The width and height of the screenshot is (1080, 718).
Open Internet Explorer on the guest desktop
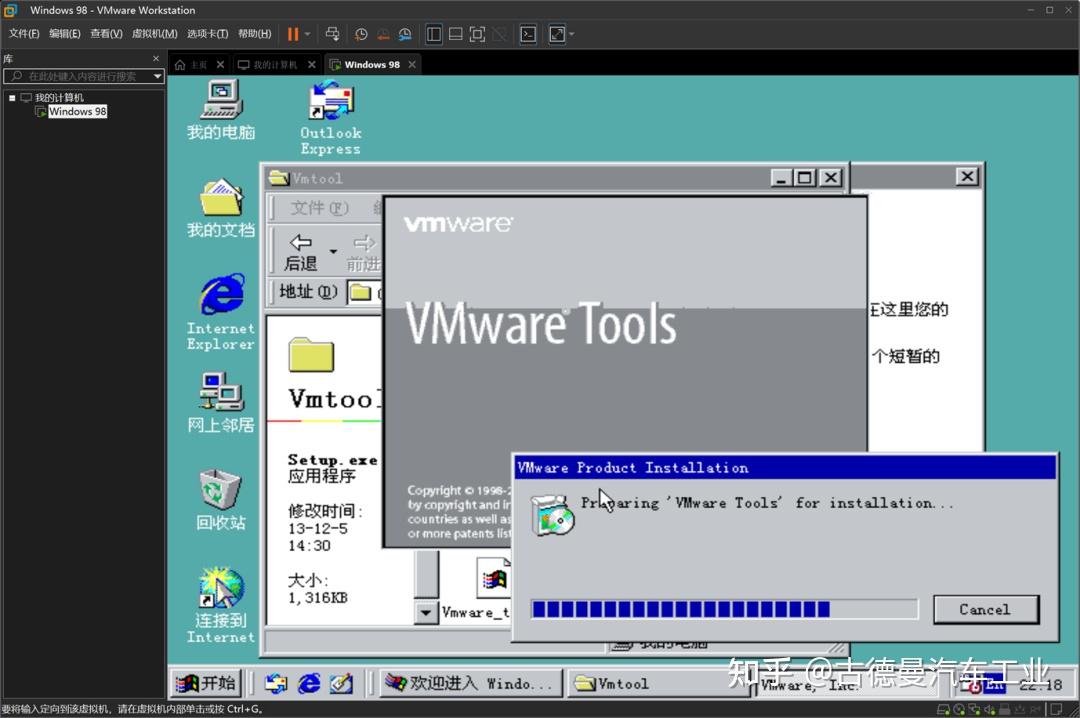coord(219,296)
